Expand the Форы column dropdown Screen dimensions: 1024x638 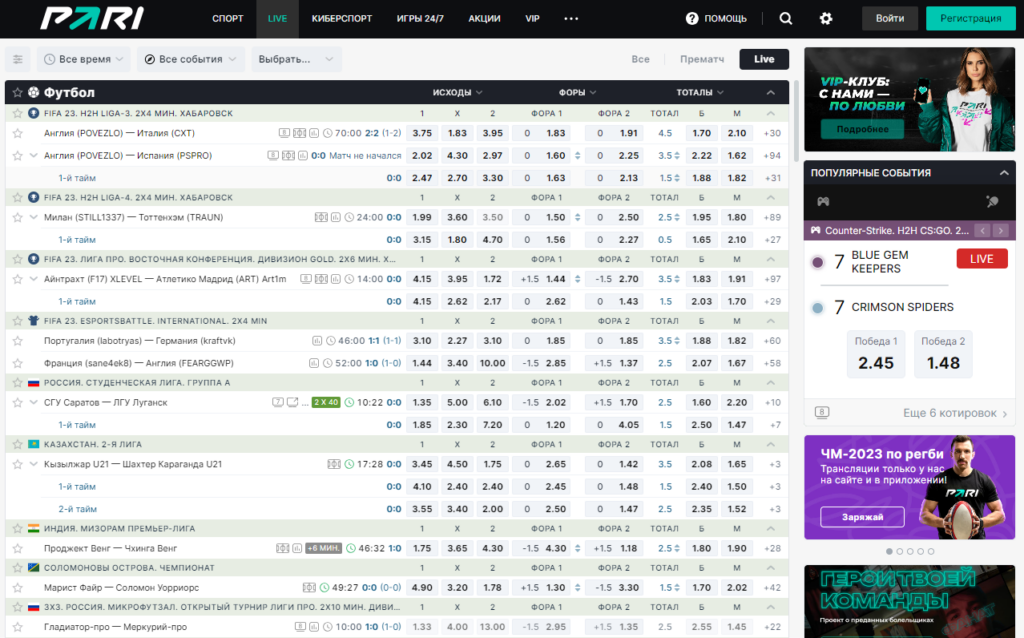point(577,92)
